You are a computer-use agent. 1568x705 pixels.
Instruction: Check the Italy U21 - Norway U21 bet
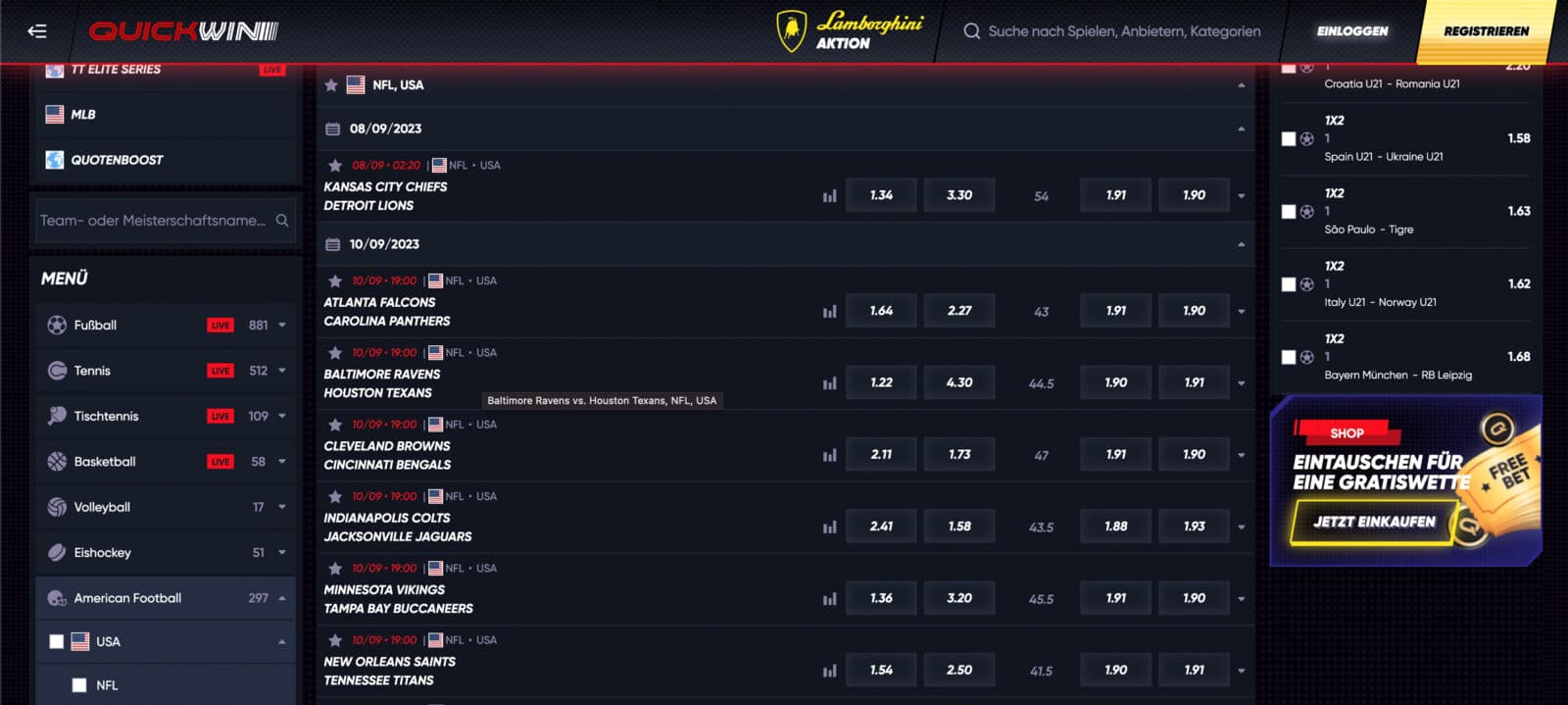coord(1289,284)
